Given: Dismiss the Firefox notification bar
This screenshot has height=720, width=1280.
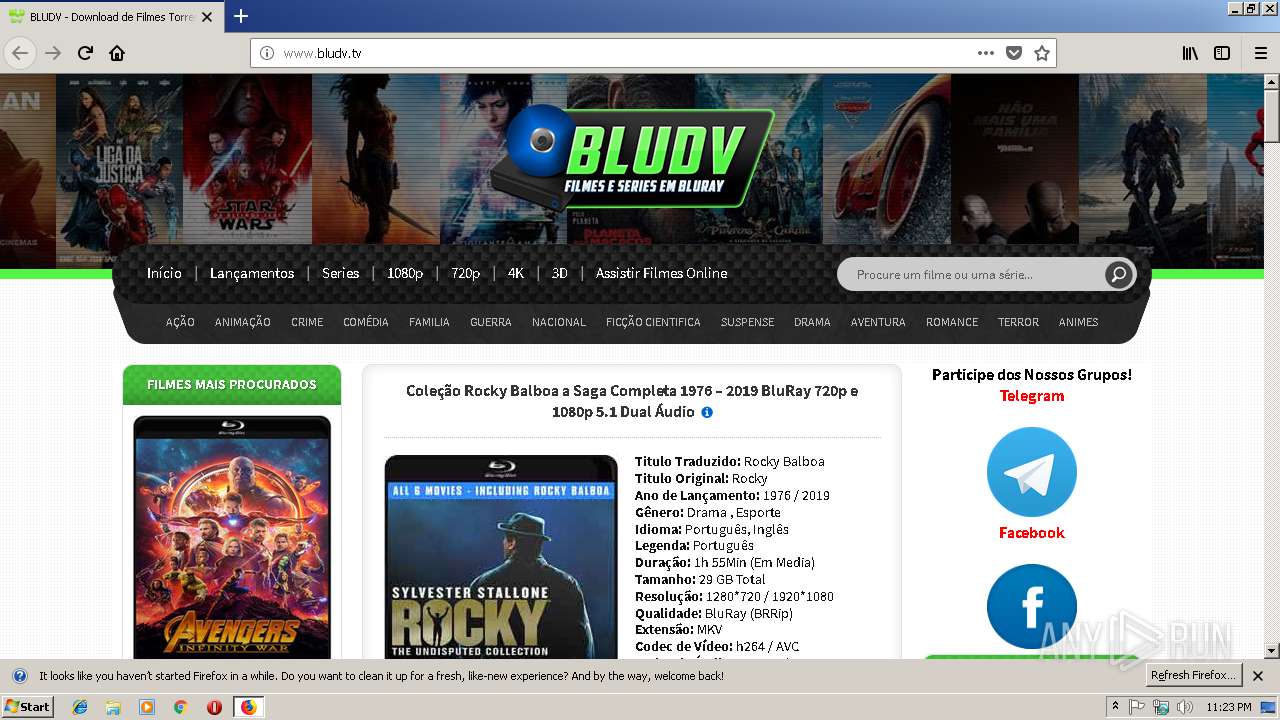Looking at the screenshot, I should 1258,676.
